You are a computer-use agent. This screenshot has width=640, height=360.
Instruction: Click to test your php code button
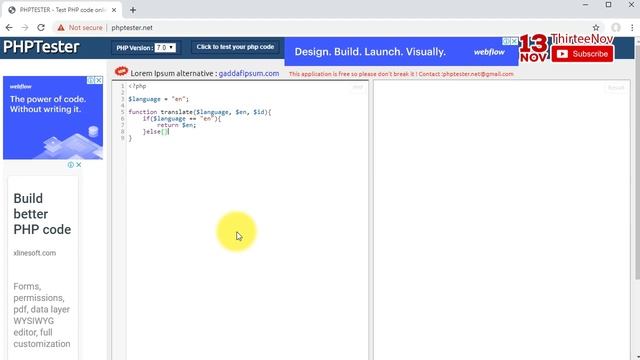tap(235, 47)
